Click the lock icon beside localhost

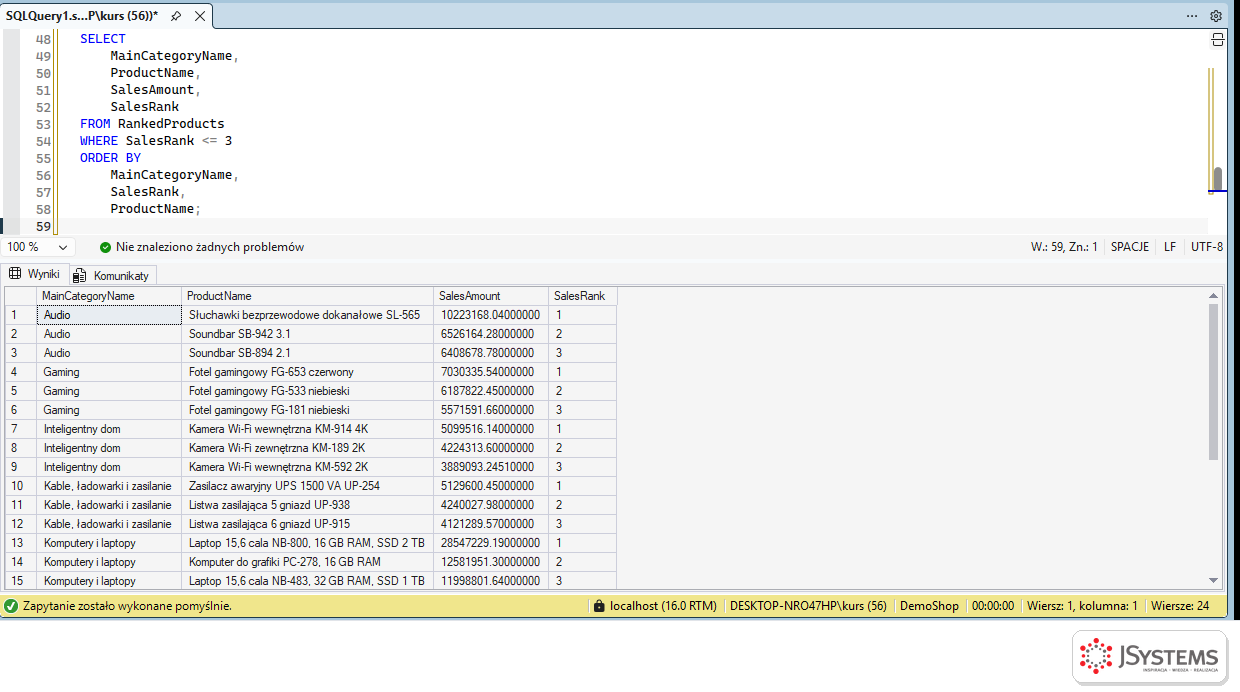[x=599, y=606]
